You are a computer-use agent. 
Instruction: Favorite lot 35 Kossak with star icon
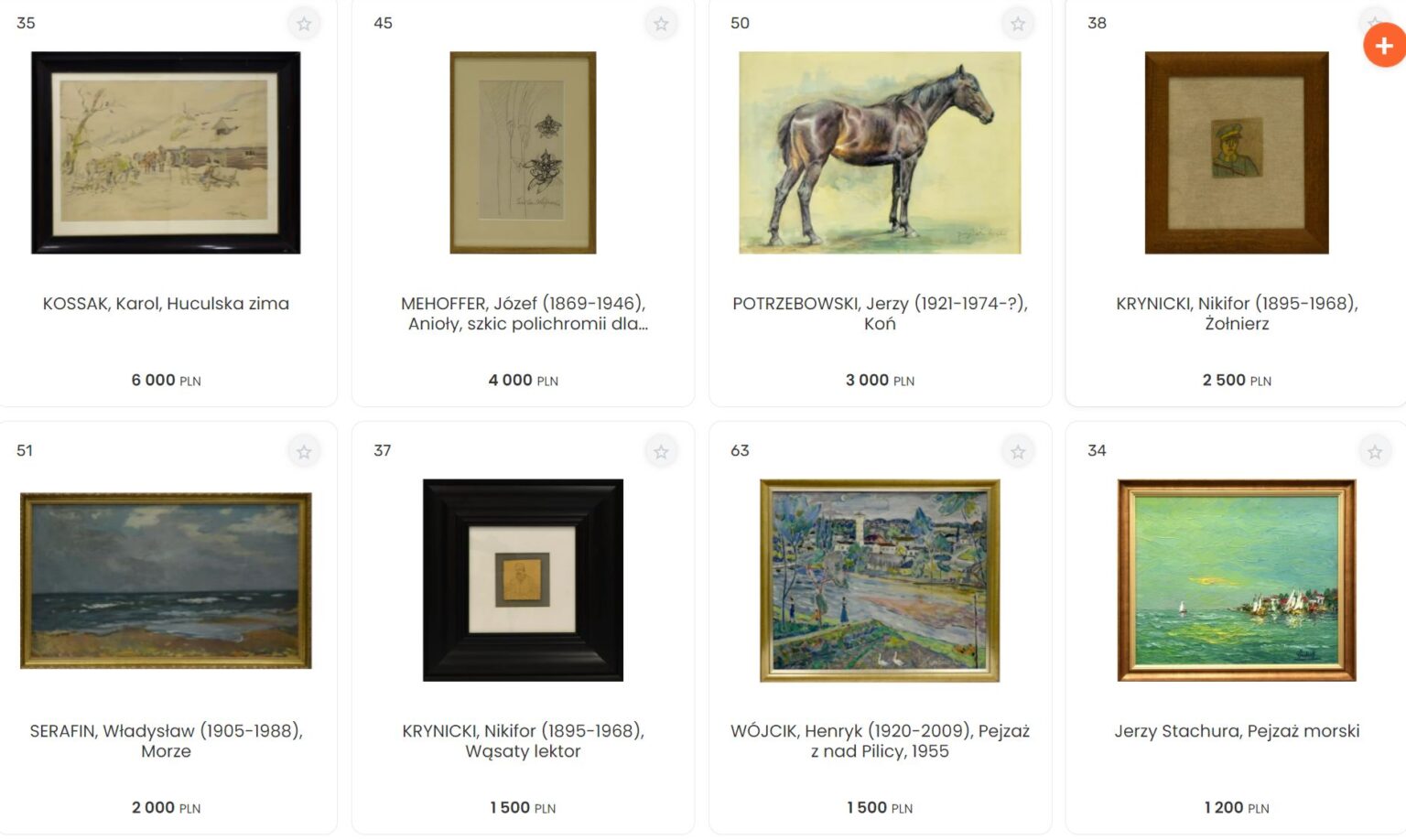point(304,24)
